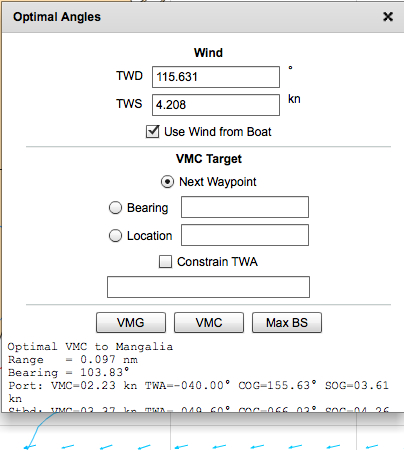
Task: Enable the Constrain TWA checkbox
Action: [165, 262]
